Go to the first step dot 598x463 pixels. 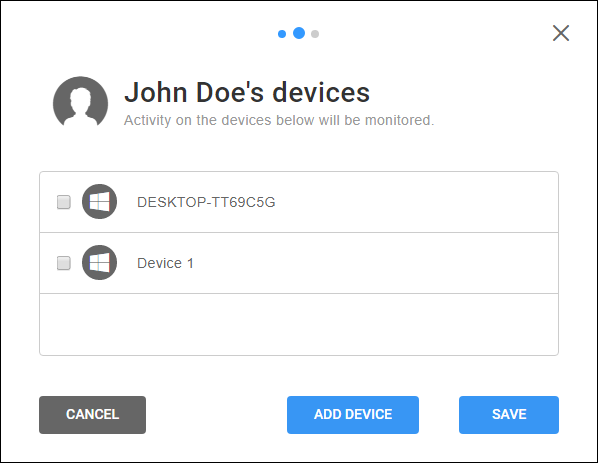click(x=282, y=34)
